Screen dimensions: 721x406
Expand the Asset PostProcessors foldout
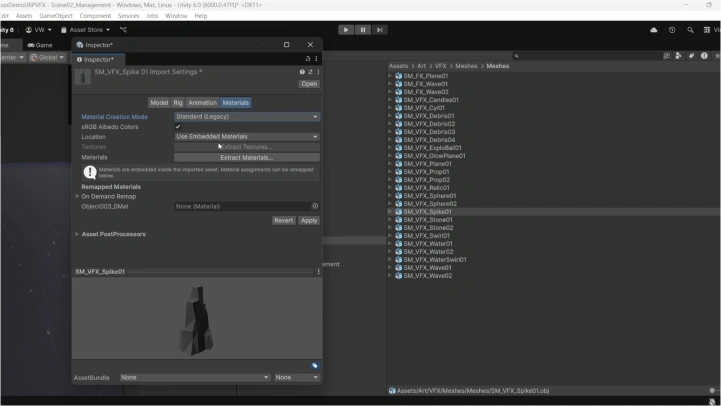77,234
